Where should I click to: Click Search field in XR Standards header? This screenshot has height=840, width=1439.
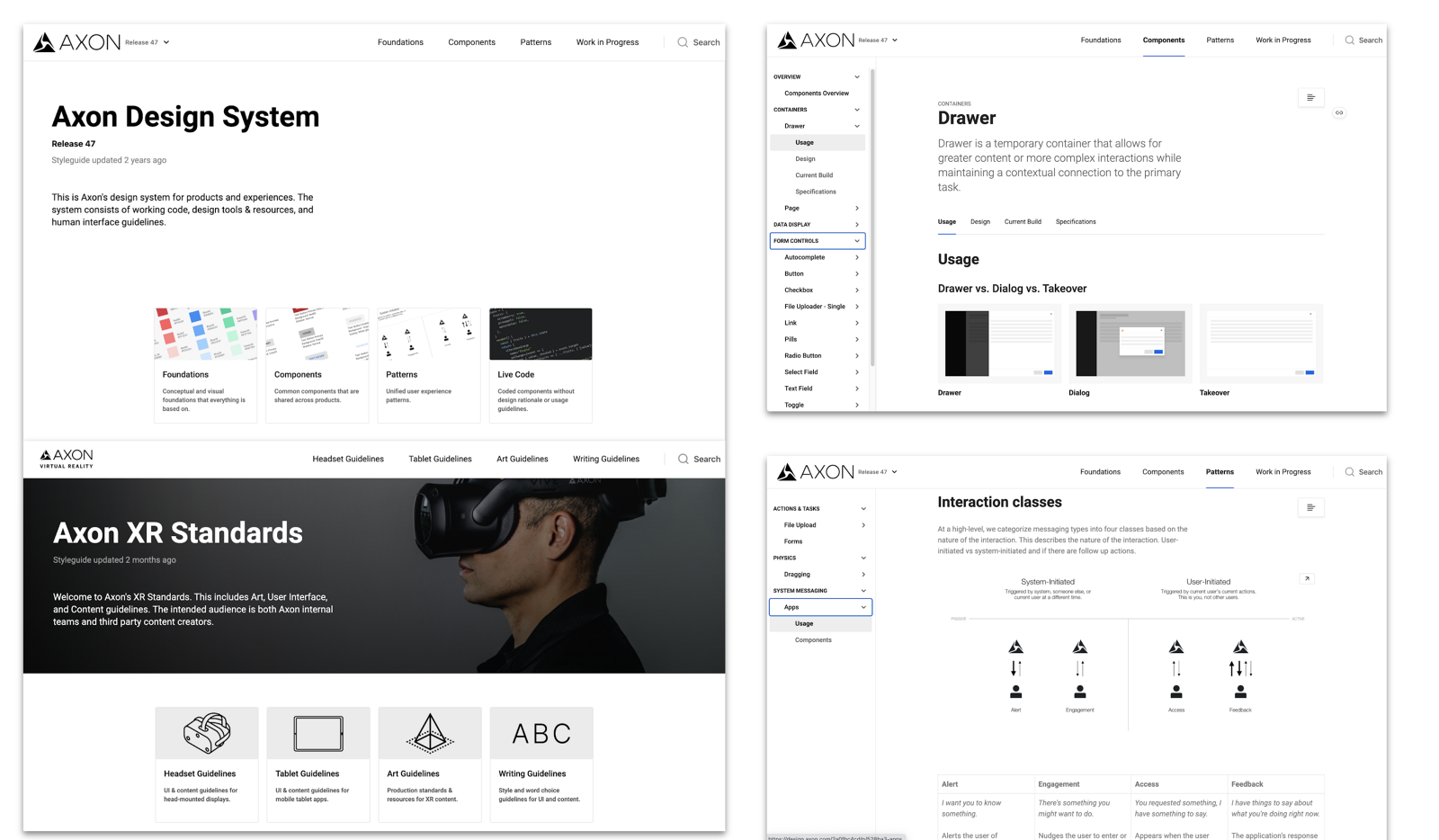pos(699,459)
